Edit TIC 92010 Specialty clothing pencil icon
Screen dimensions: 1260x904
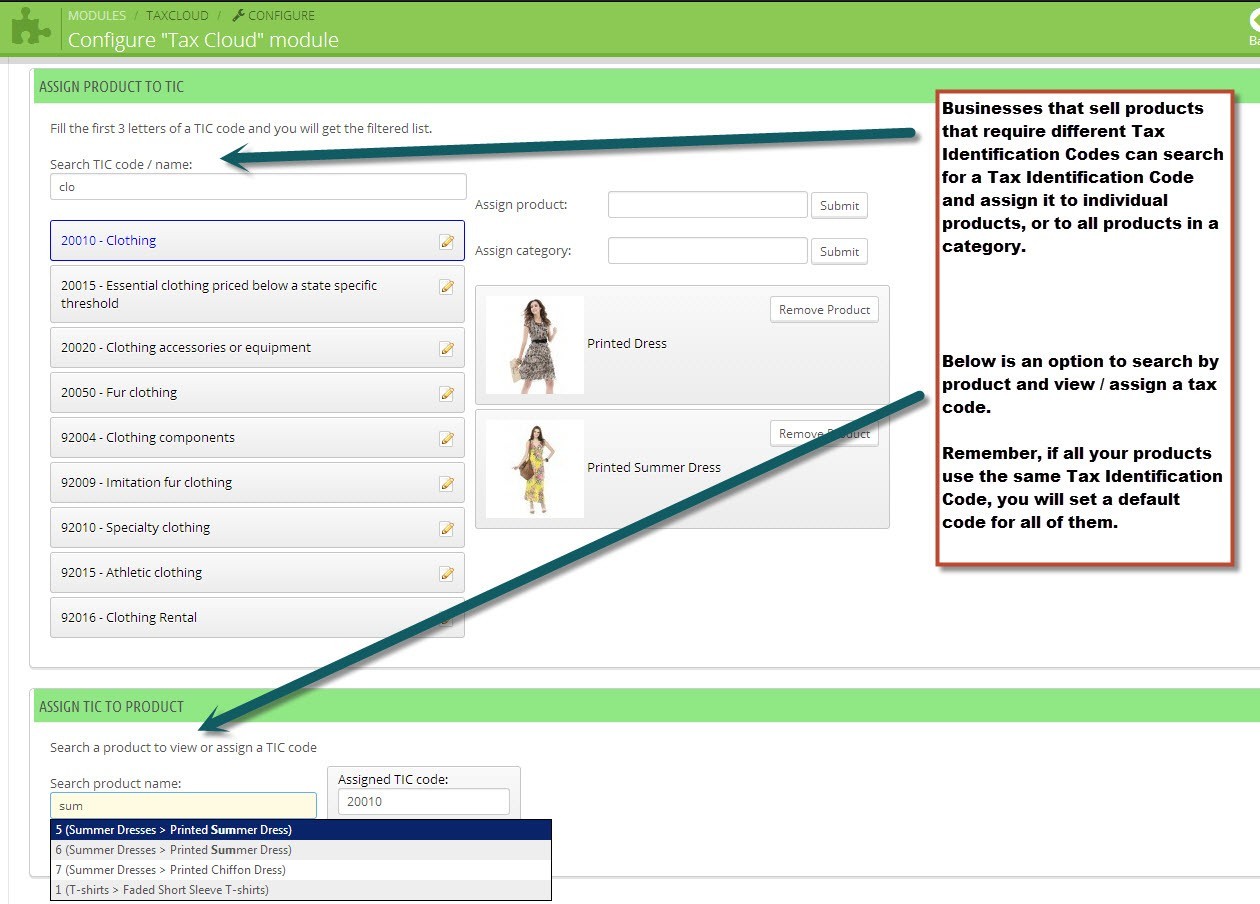[447, 529]
